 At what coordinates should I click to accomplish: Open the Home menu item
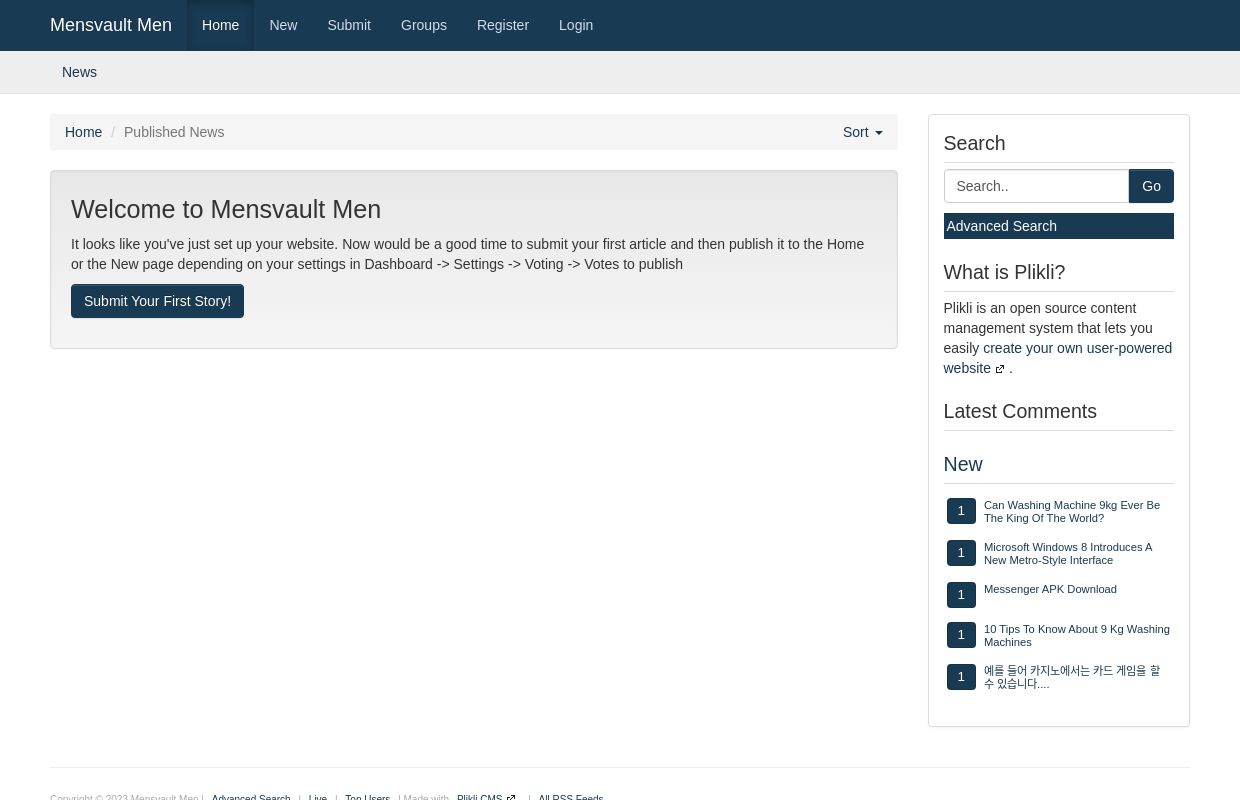[x=220, y=25]
